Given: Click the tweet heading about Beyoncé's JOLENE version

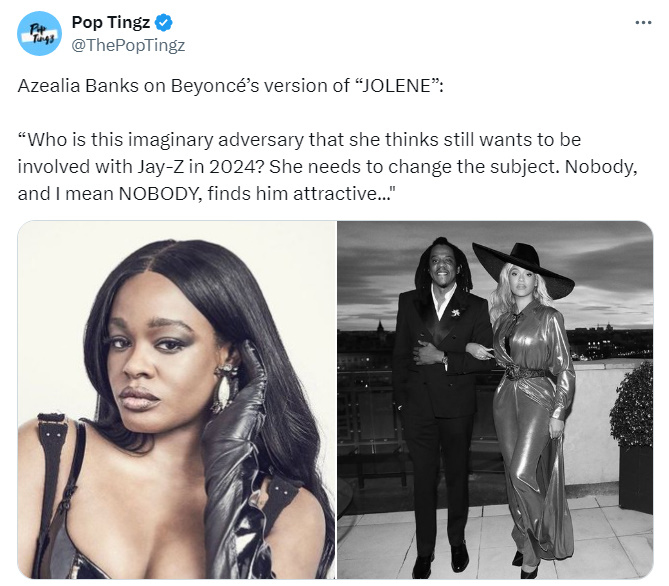Looking at the screenshot, I should [x=230, y=86].
